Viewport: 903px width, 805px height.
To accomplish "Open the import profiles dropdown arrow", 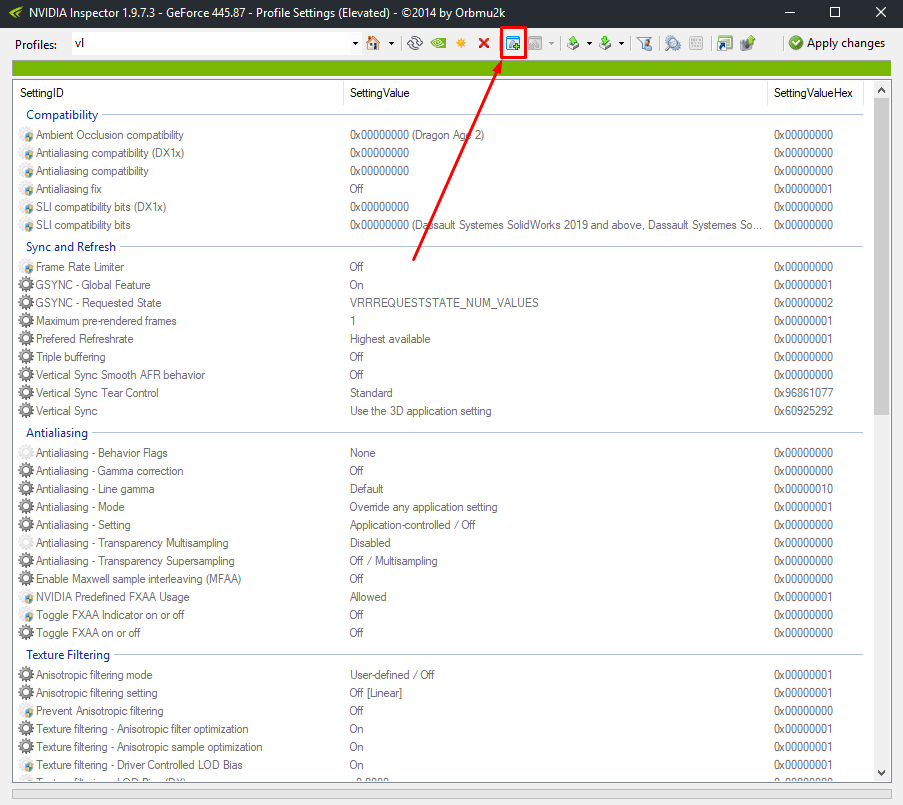I will 621,43.
